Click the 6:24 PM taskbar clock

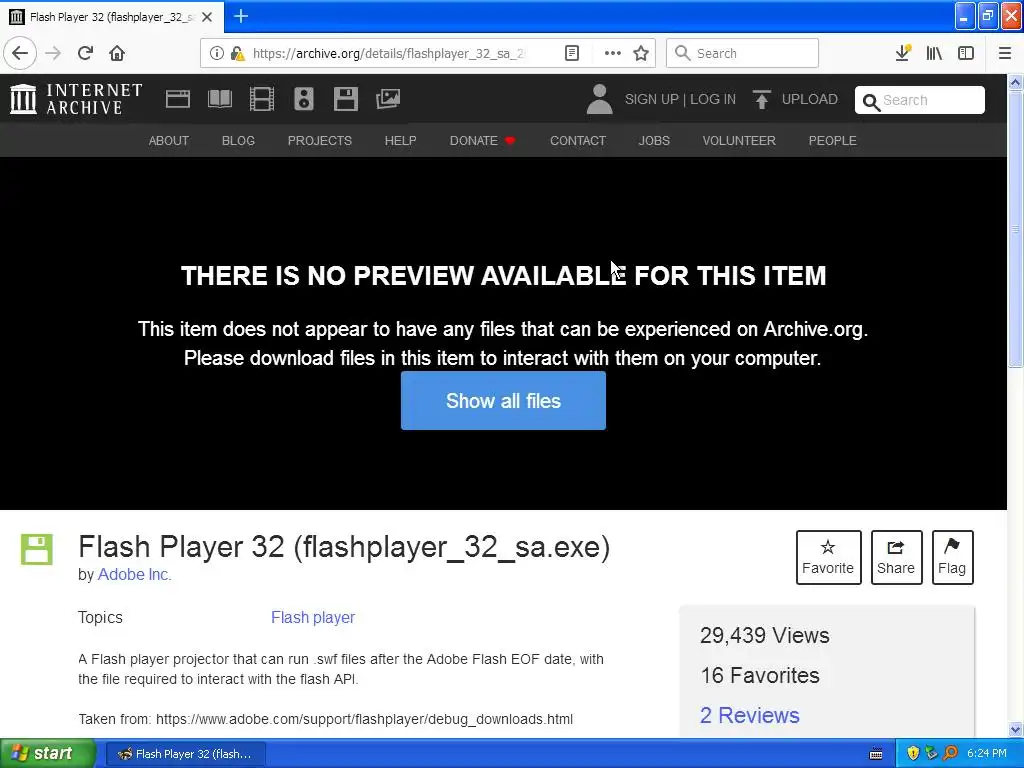pos(987,753)
